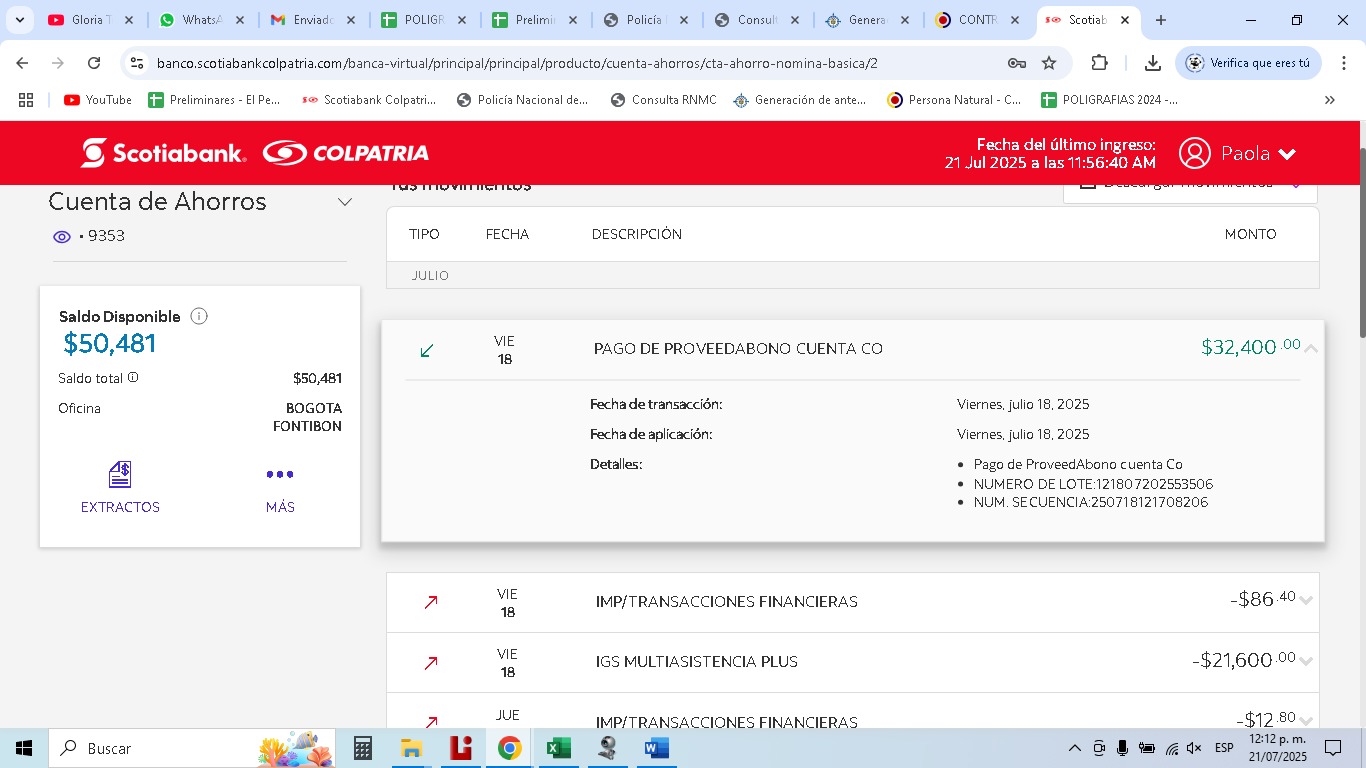Open Chrome downloads icon
Image resolution: width=1366 pixels, height=768 pixels.
[1152, 63]
